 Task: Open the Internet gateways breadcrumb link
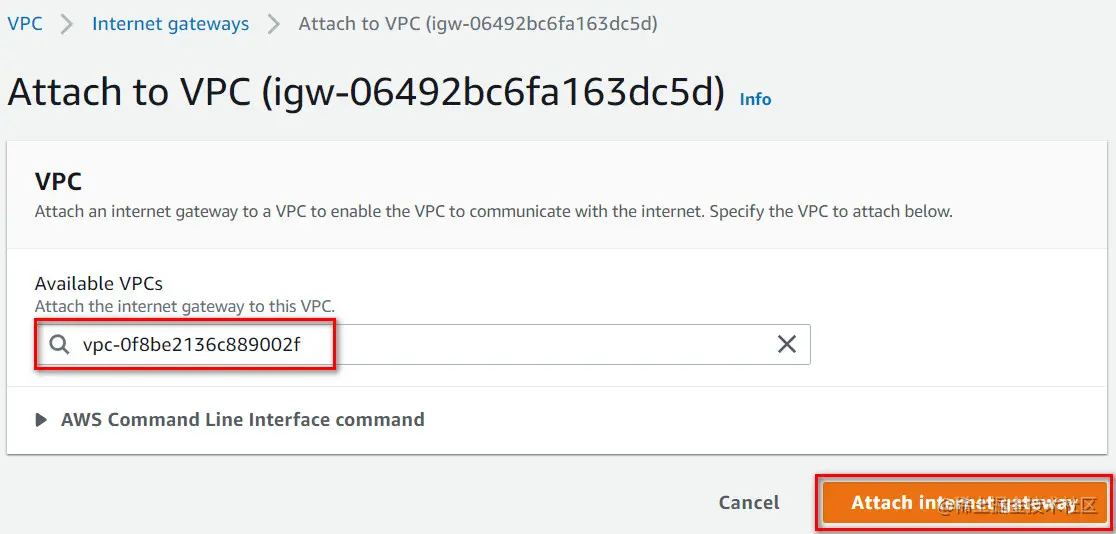pos(171,23)
